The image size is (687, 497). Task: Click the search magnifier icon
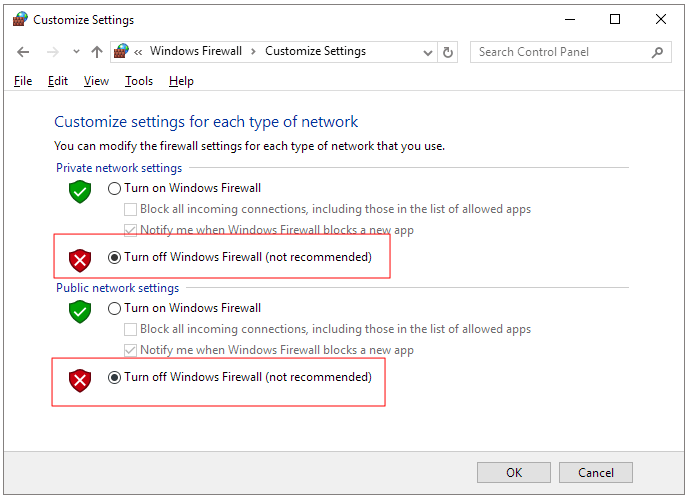pyautogui.click(x=658, y=52)
